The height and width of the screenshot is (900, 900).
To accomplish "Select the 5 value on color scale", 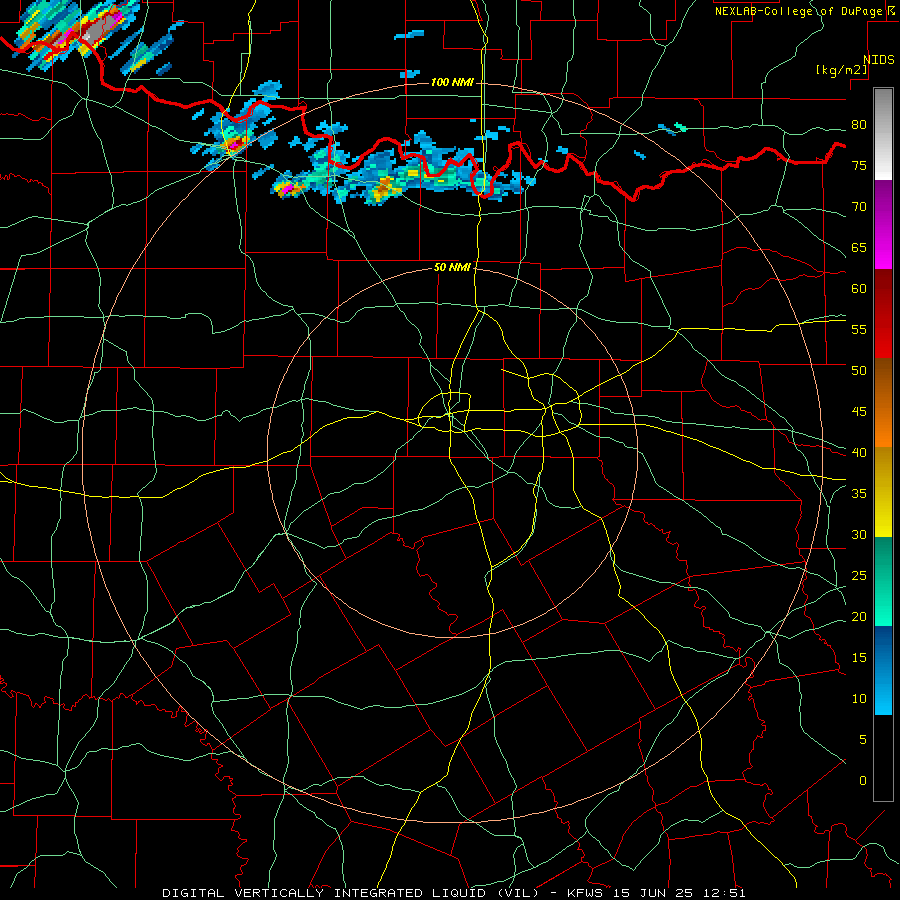I will point(863,739).
